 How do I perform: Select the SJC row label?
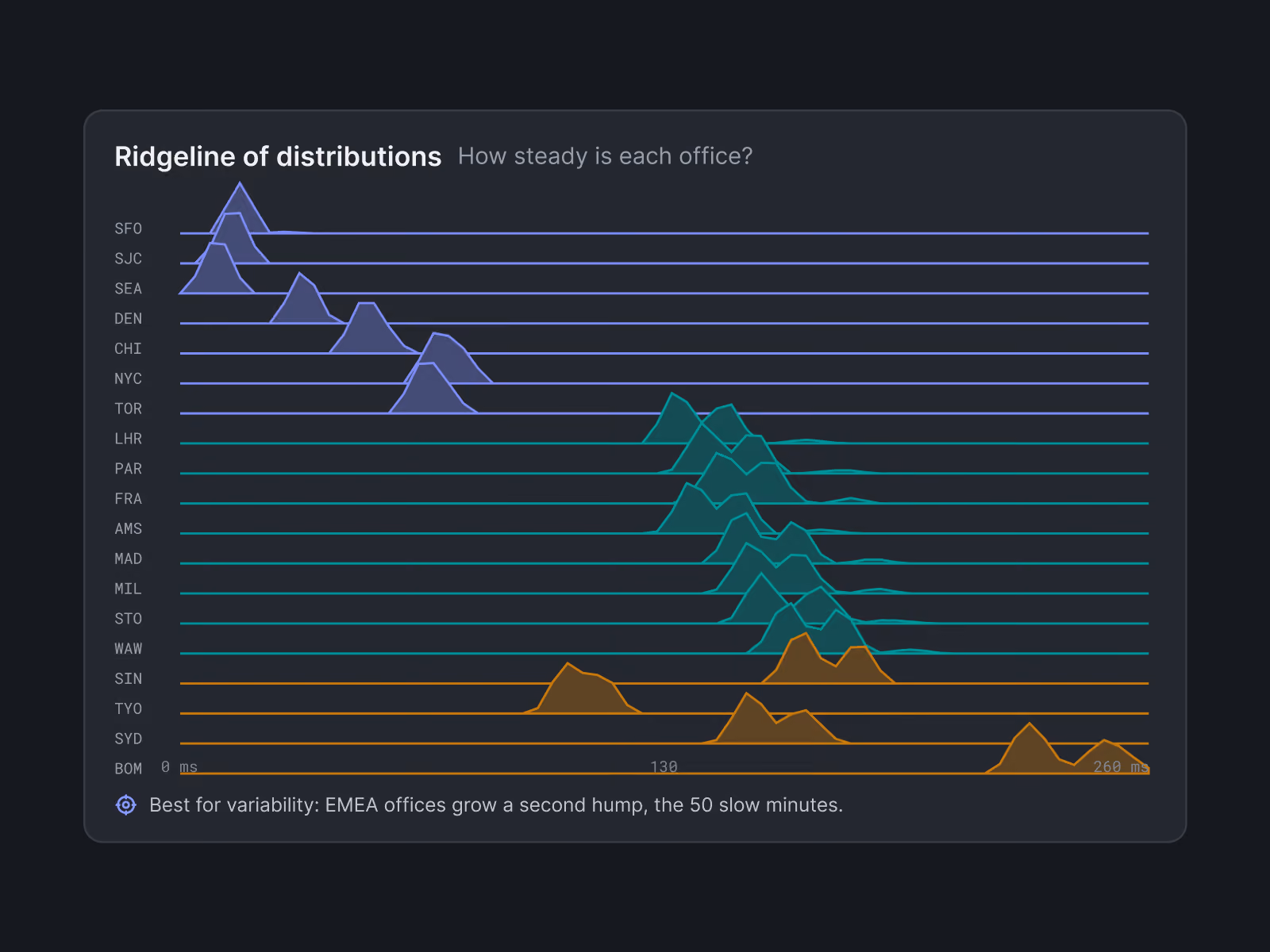(x=128, y=259)
